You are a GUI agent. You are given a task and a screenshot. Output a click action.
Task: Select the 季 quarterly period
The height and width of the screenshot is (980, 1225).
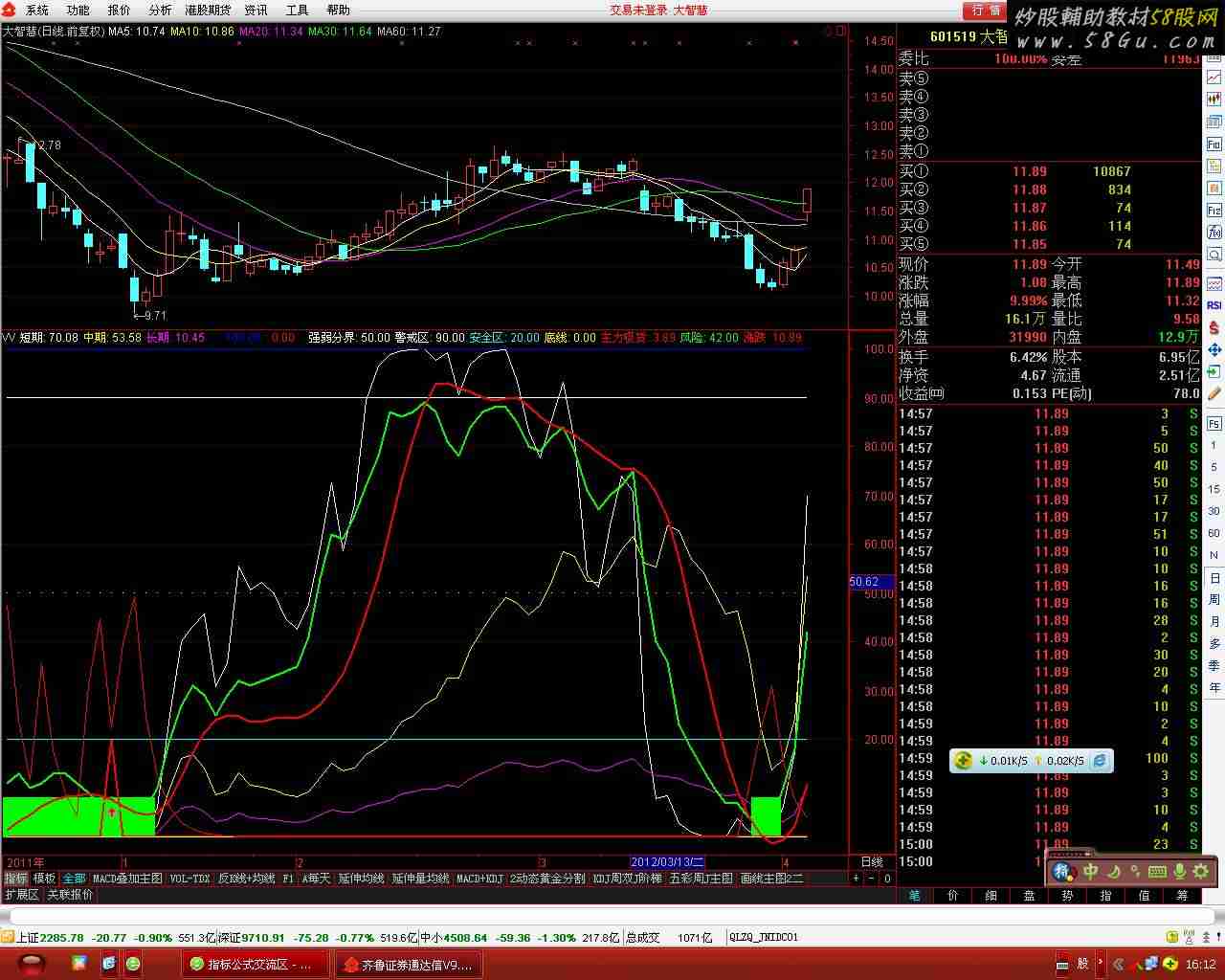[1214, 666]
